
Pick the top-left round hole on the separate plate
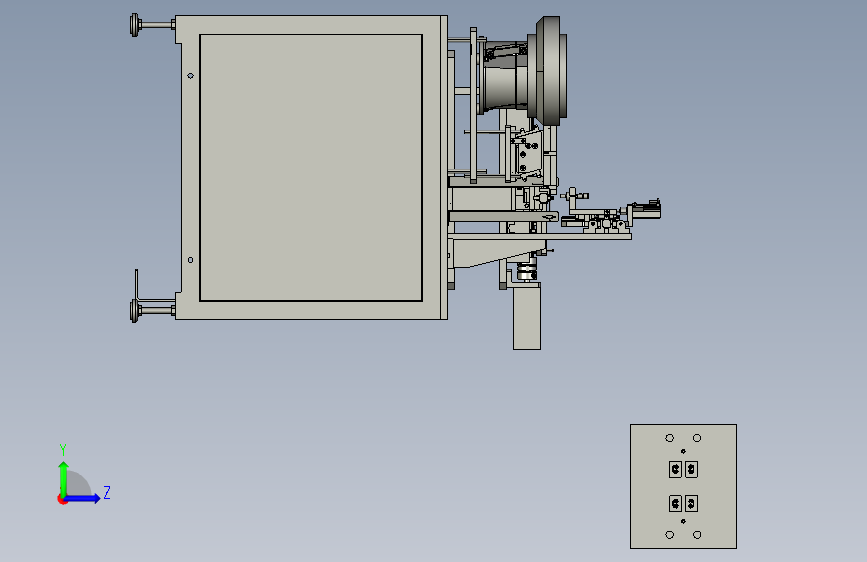[670, 438]
